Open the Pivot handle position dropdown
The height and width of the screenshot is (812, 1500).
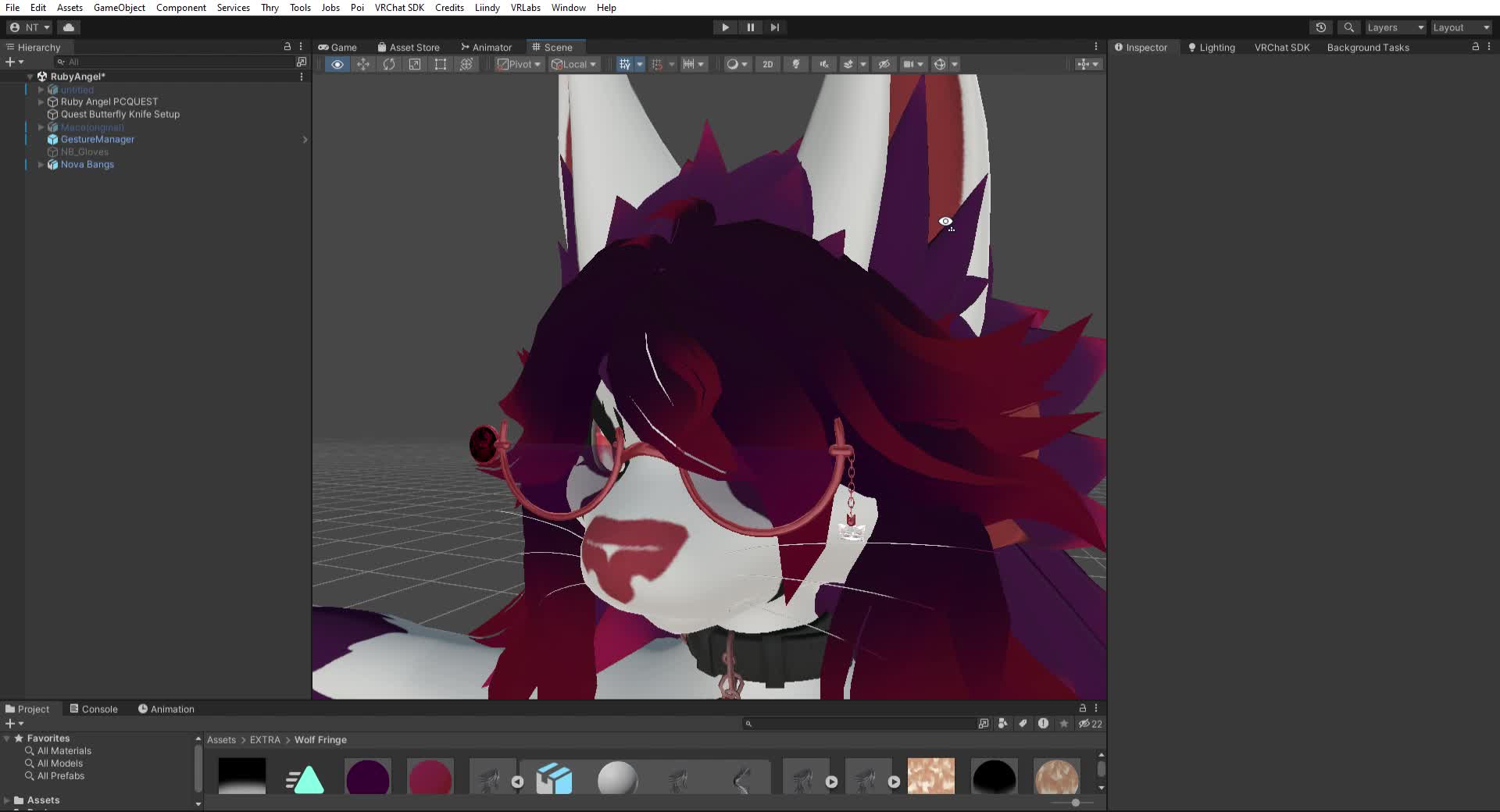(x=519, y=64)
